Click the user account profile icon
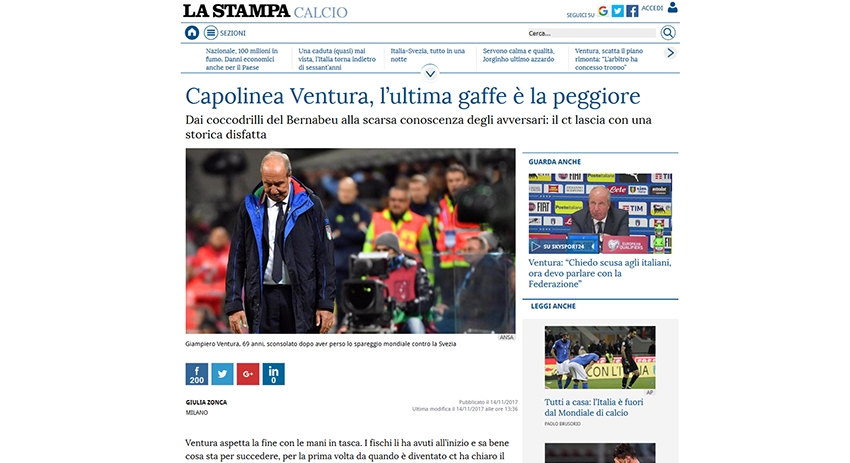 673,8
